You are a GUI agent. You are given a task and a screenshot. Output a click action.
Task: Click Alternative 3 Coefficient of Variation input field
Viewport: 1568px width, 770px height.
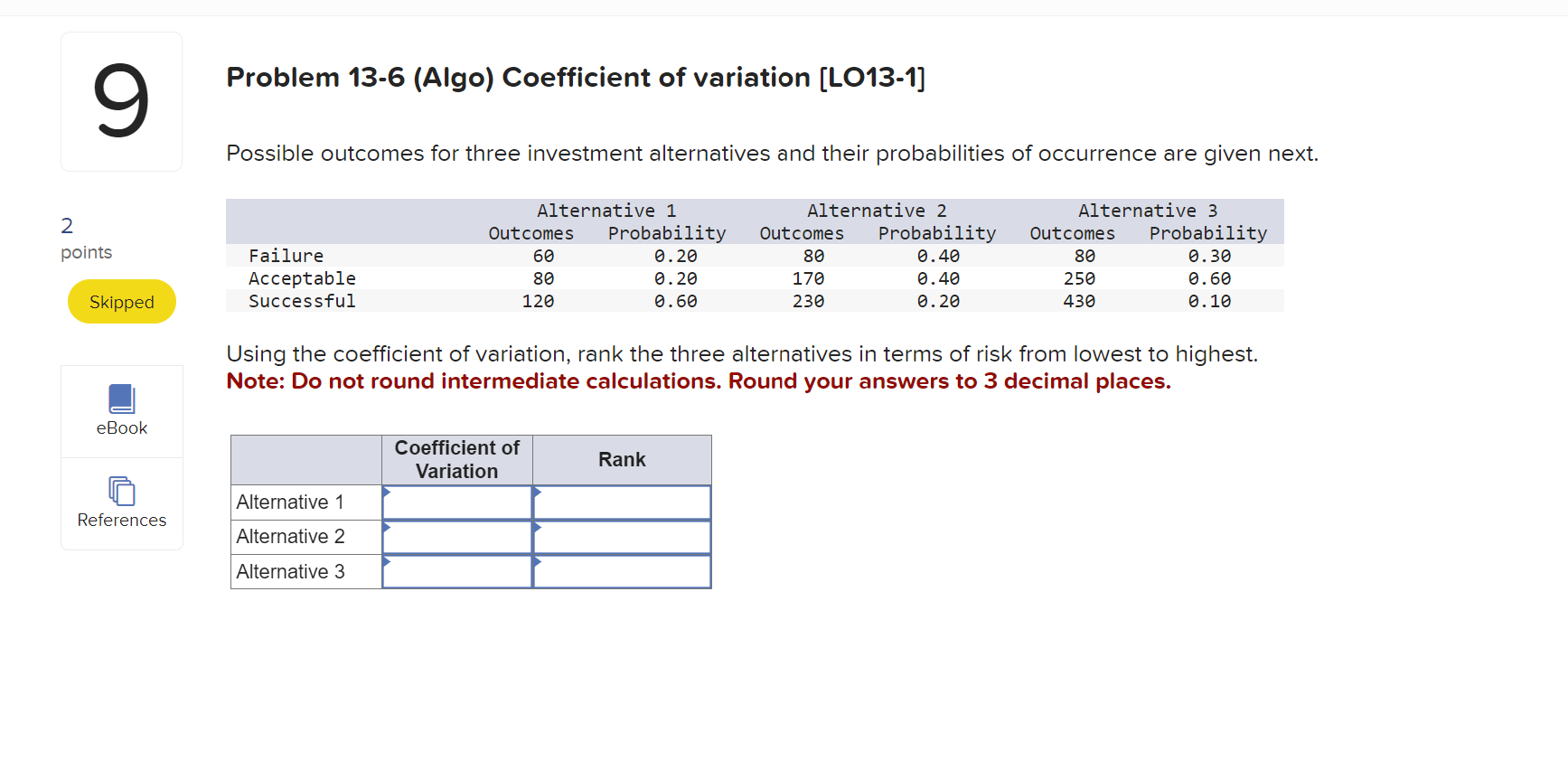[456, 570]
